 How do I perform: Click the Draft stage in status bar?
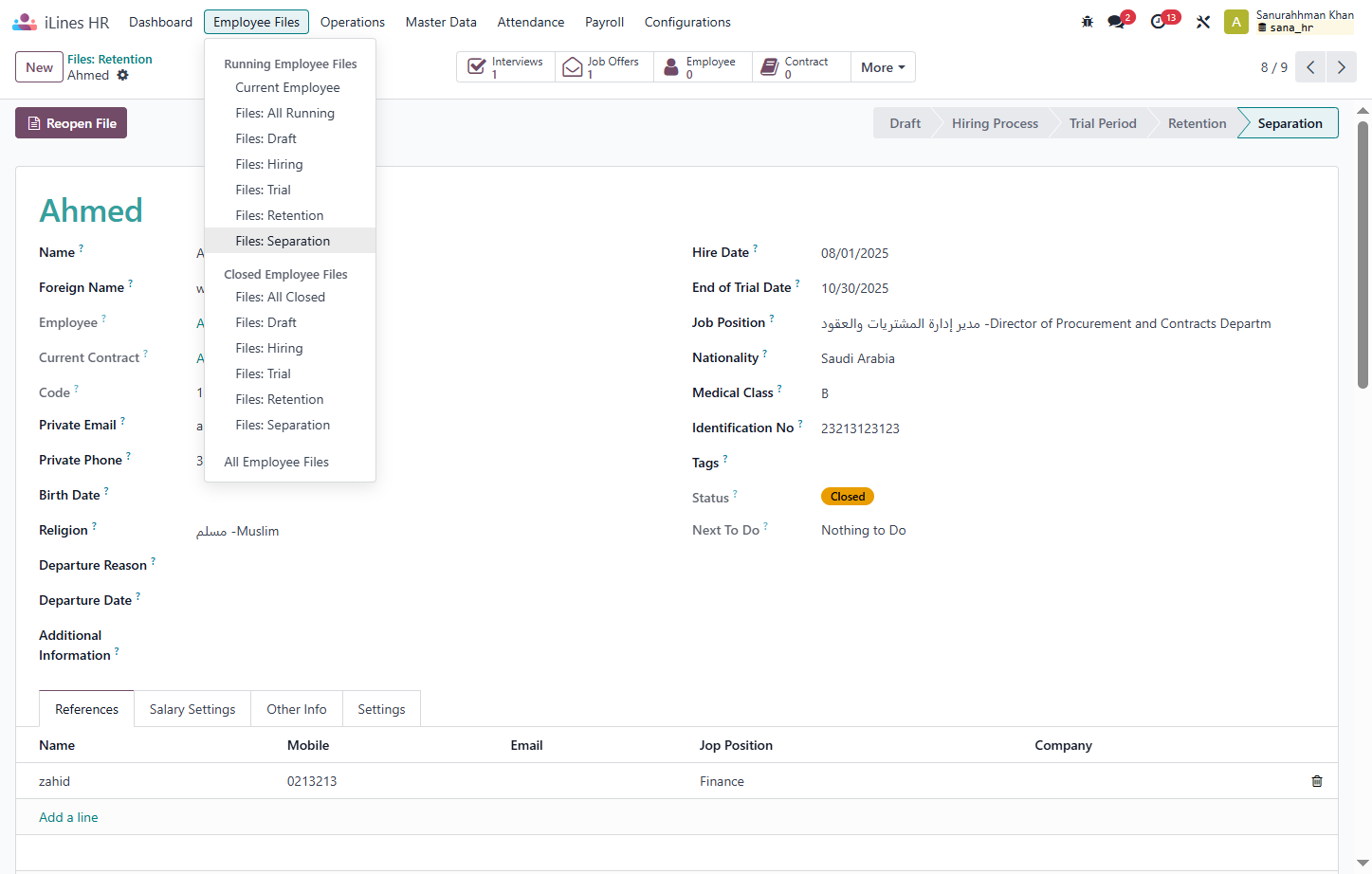click(905, 123)
